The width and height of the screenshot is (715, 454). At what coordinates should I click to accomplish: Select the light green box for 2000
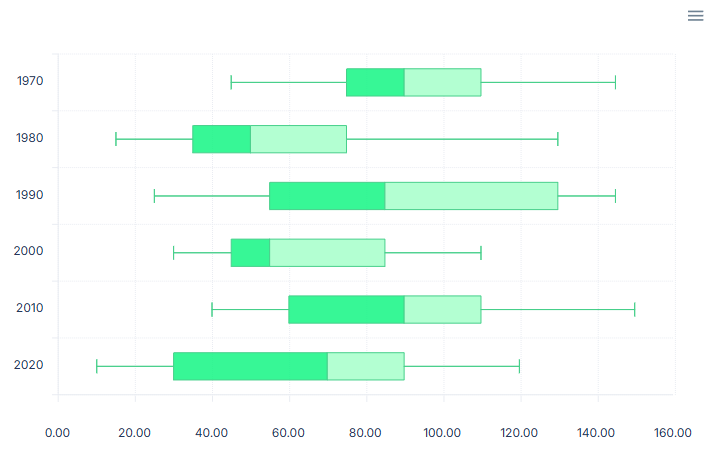point(327,253)
